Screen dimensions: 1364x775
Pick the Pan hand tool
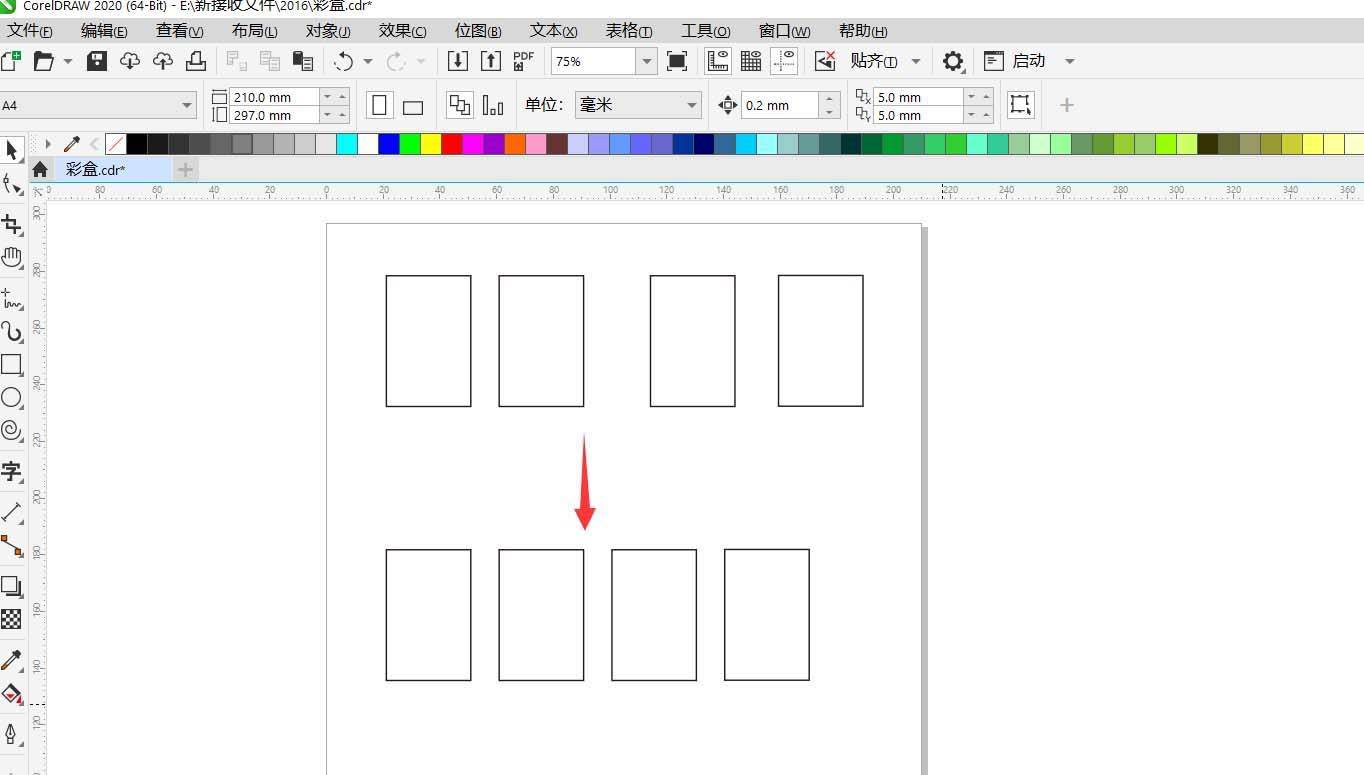(11, 258)
